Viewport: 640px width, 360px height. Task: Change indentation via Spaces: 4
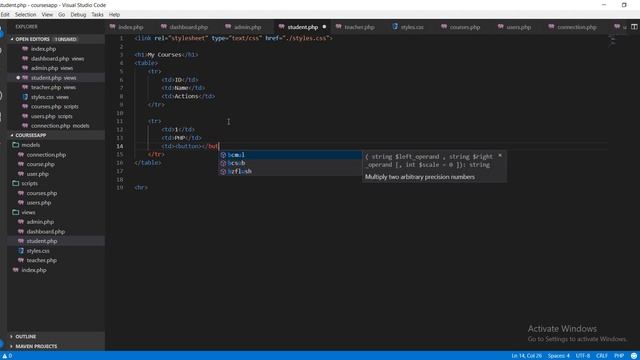[558, 356]
